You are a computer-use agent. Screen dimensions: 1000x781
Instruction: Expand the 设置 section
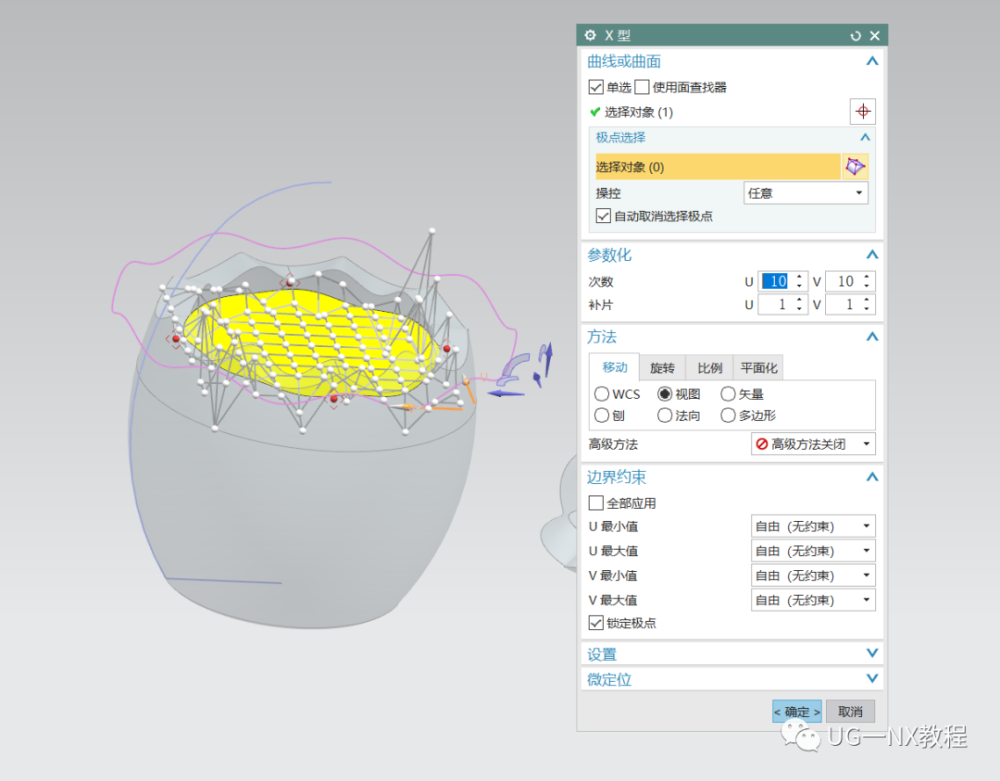tap(730, 654)
